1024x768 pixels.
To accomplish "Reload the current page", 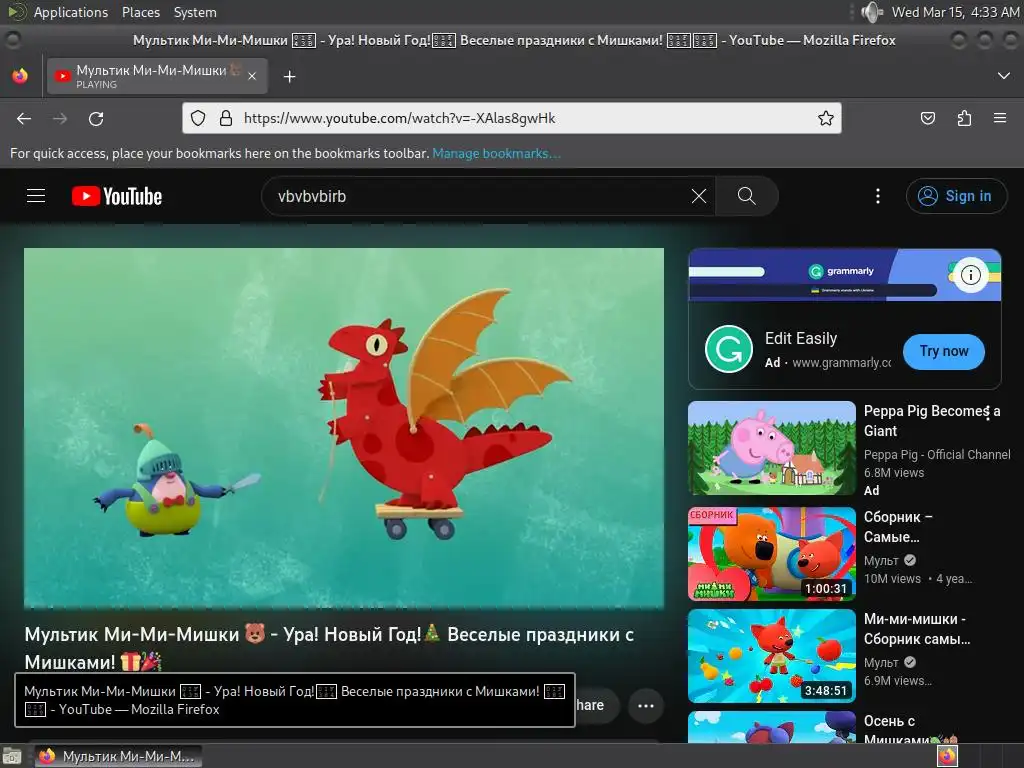I will (96, 118).
